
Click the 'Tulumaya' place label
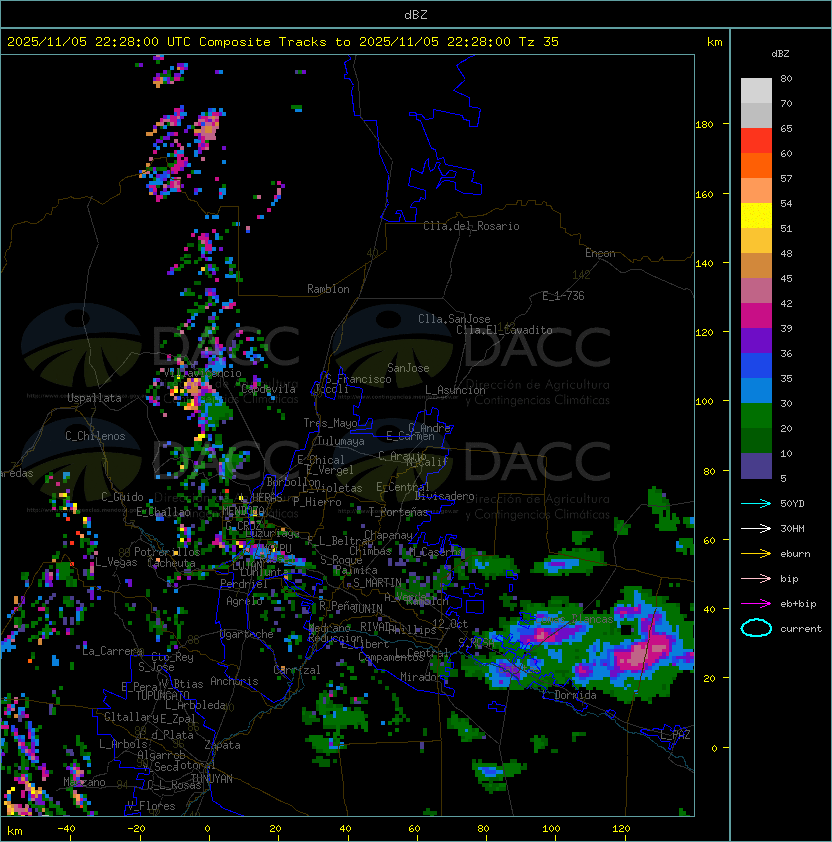click(341, 441)
